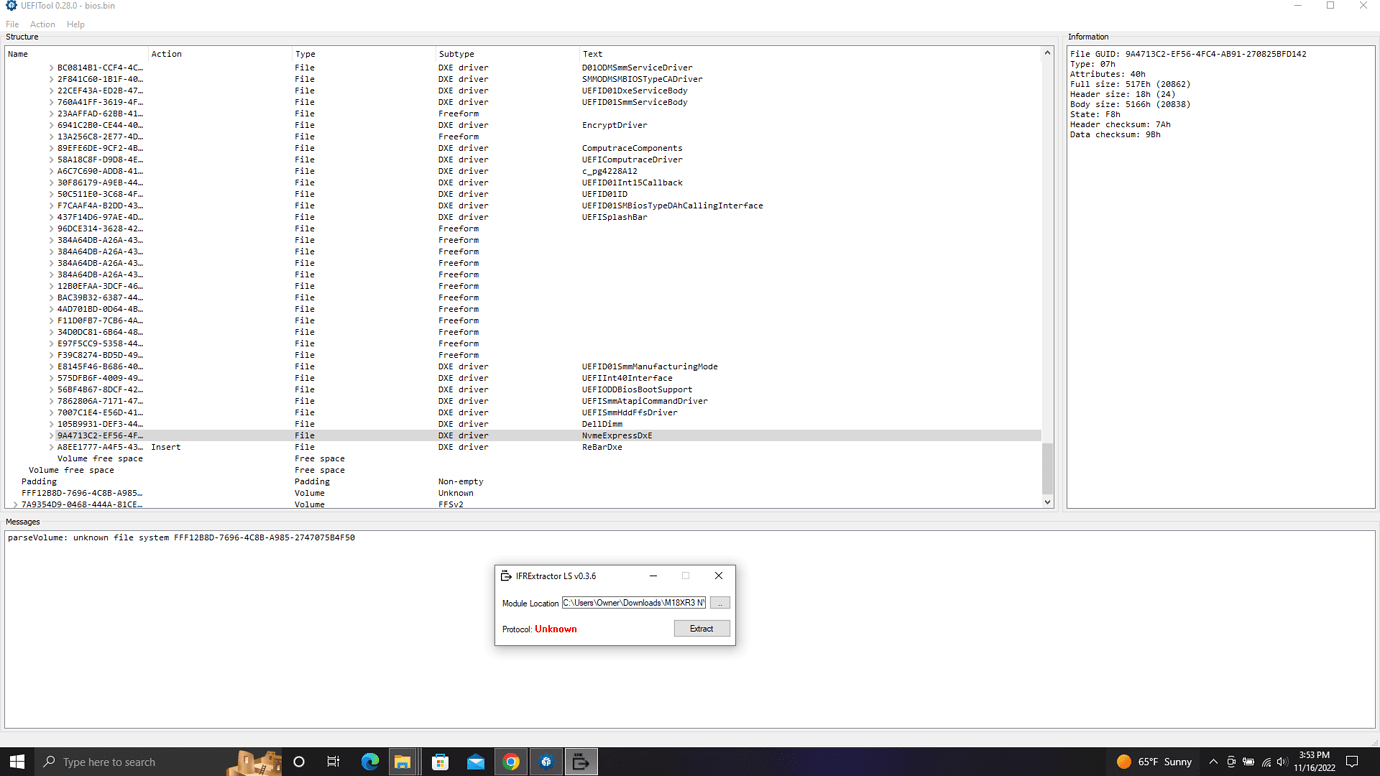Open the File menu in UEFITool

[12, 24]
